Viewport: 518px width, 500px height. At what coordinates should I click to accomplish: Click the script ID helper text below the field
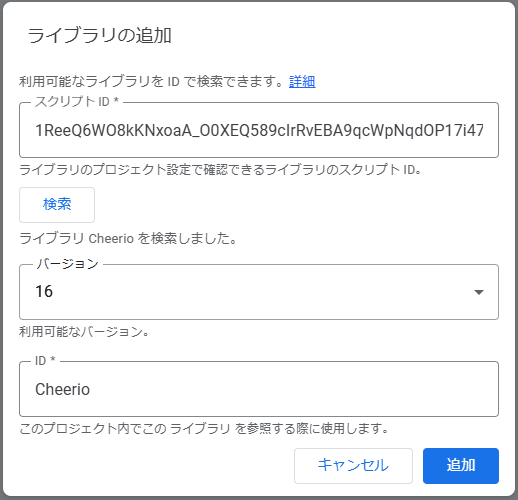click(220, 170)
